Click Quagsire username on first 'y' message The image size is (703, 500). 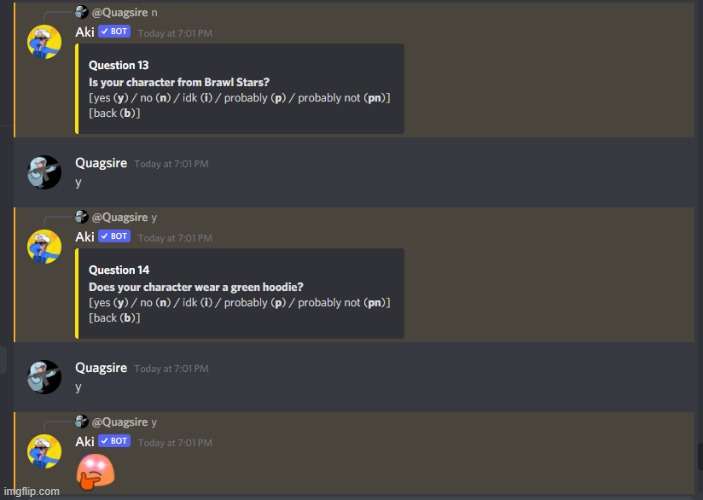point(101,163)
